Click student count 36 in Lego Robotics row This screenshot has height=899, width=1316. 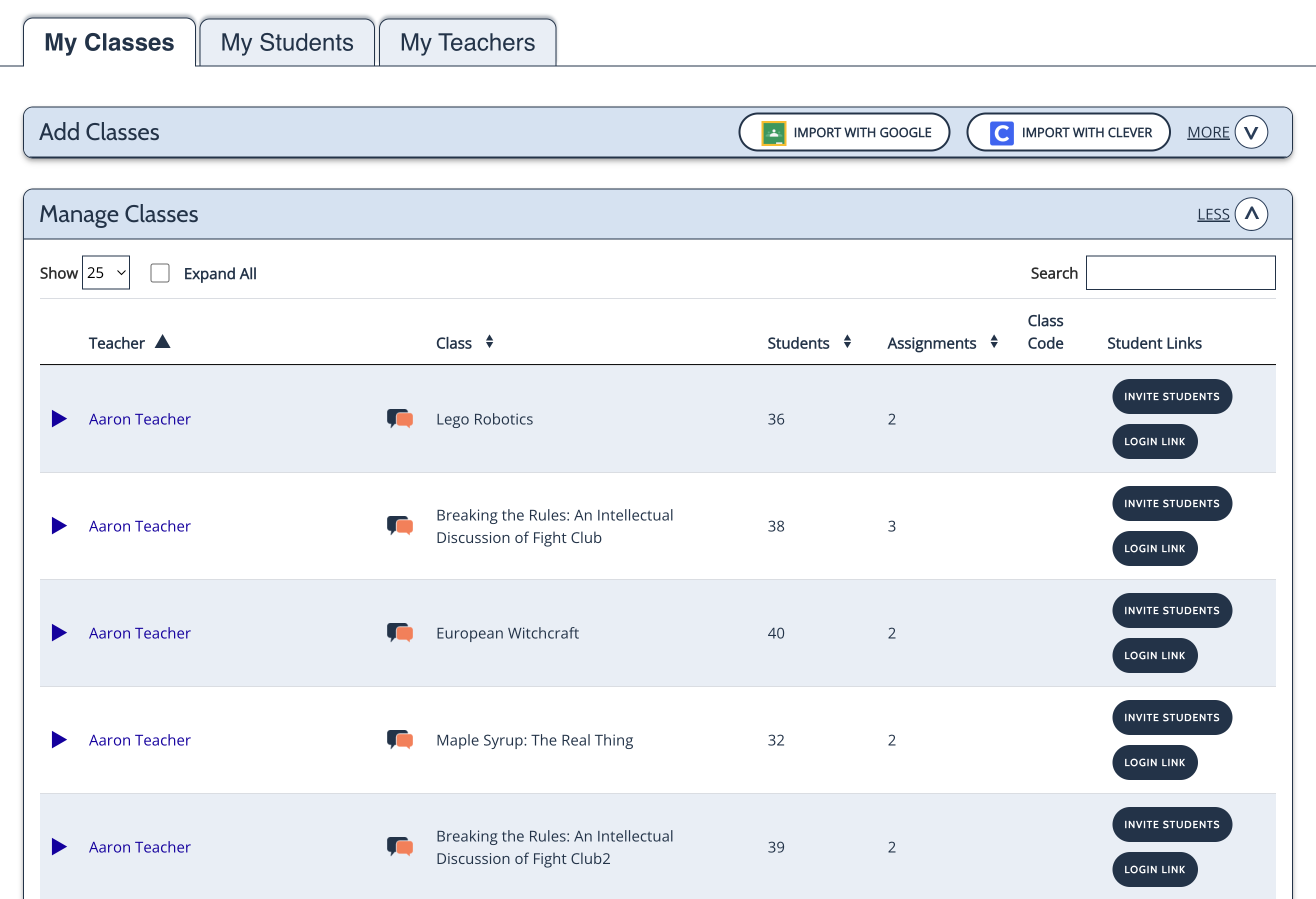click(x=776, y=419)
